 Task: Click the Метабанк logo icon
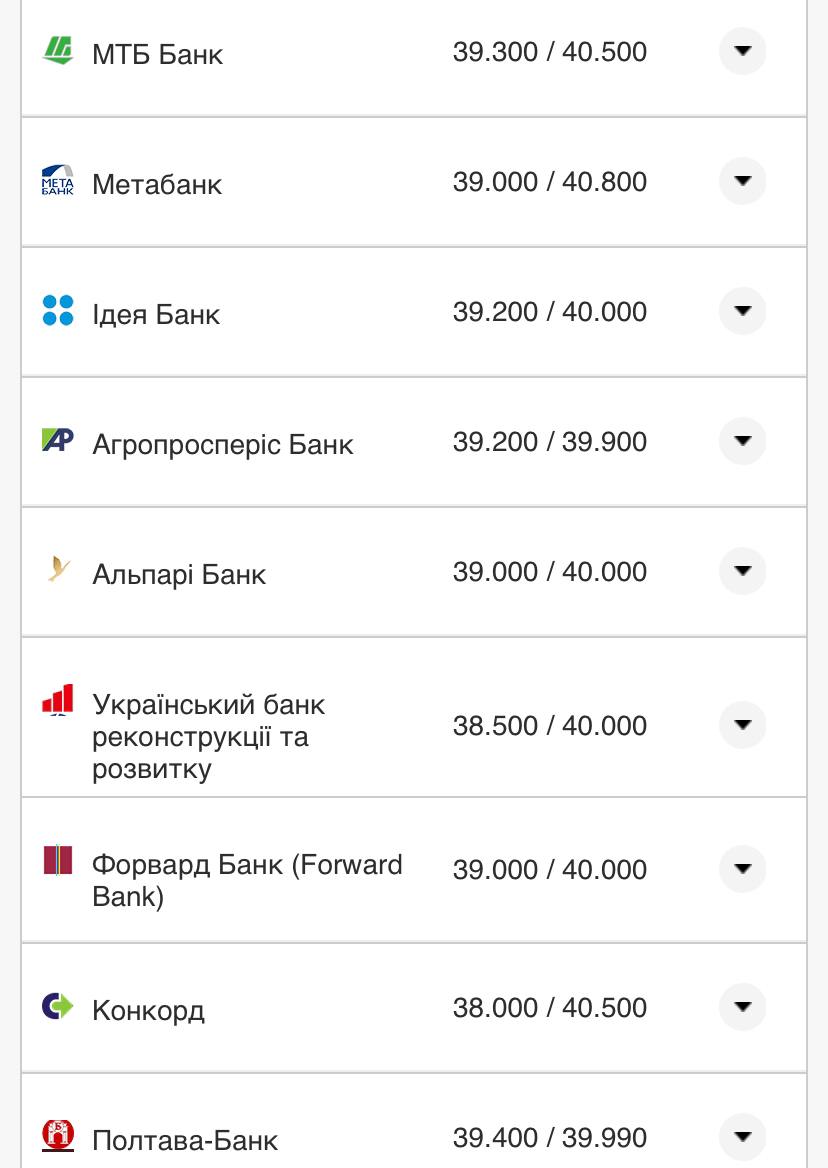tap(58, 180)
